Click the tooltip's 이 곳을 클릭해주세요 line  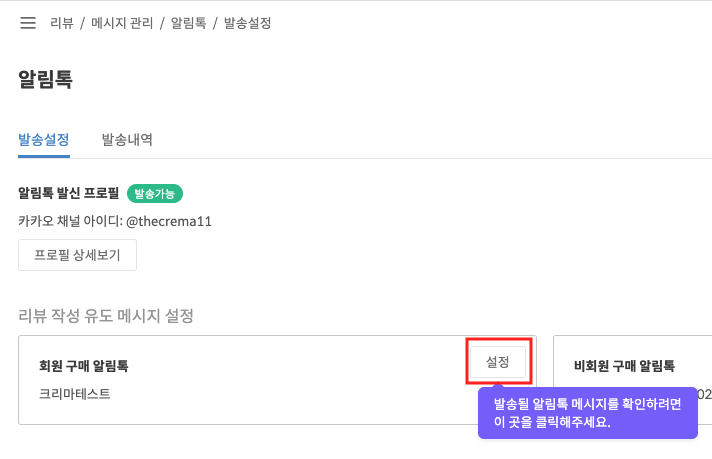552,422
